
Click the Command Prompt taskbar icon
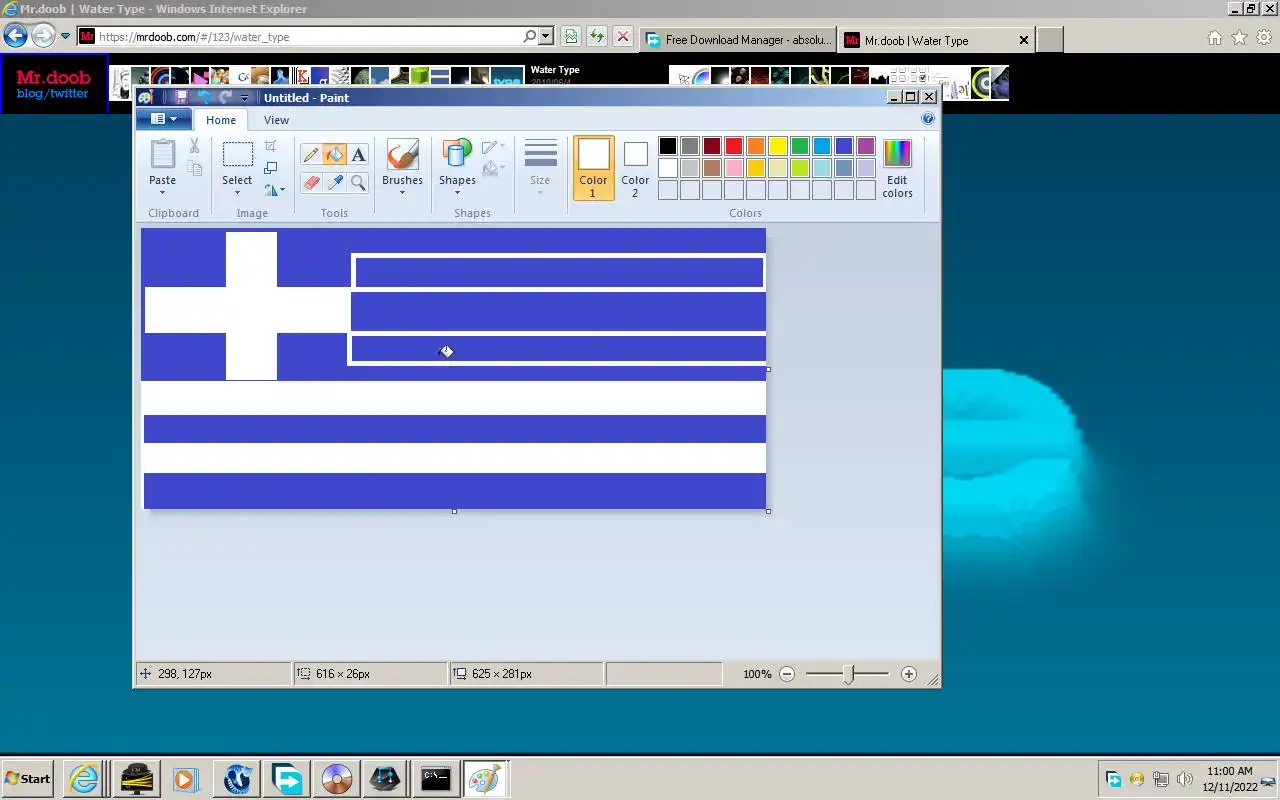[436, 778]
